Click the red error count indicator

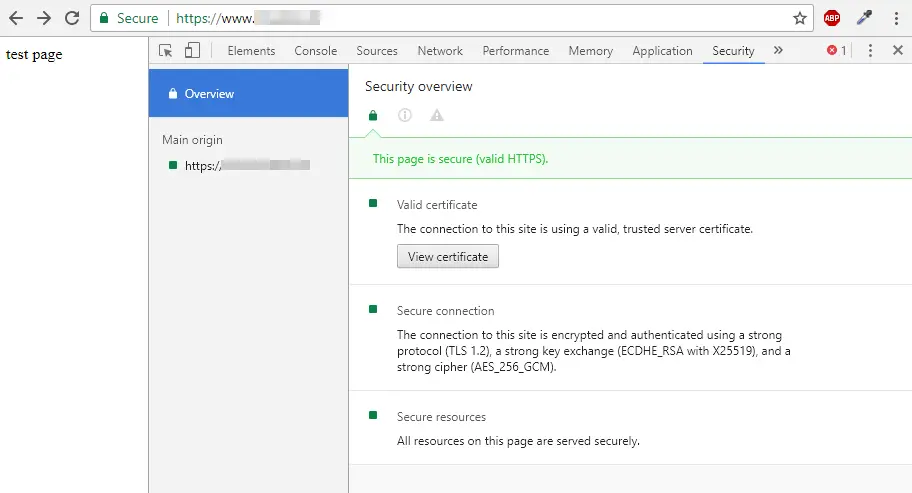click(x=836, y=51)
